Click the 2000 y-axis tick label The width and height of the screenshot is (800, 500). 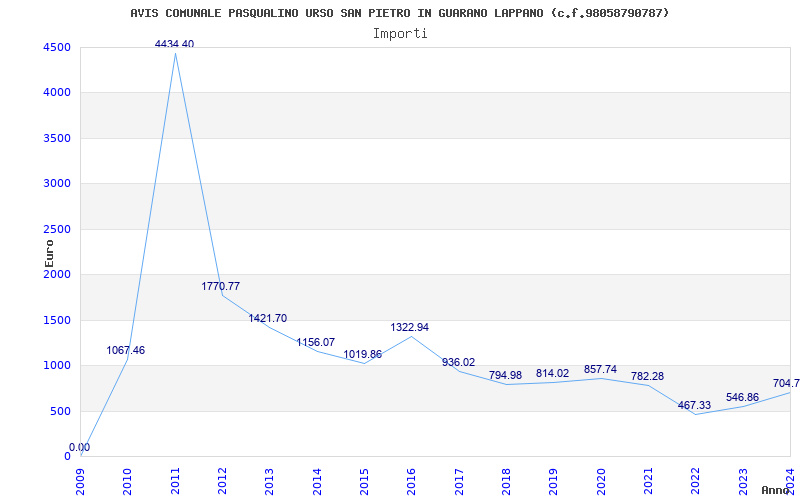pyautogui.click(x=56, y=274)
